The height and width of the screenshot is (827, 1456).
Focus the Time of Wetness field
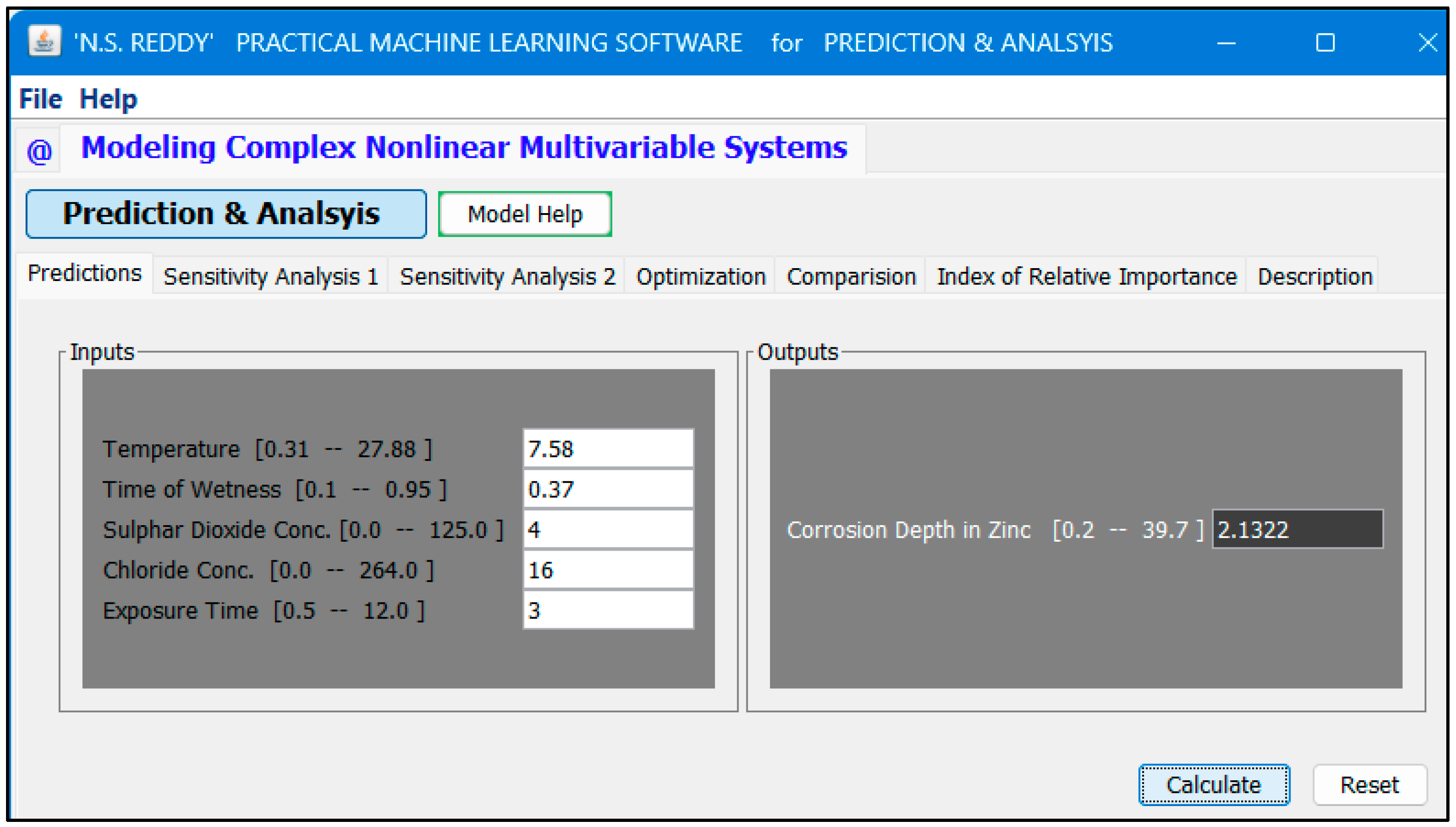point(608,489)
